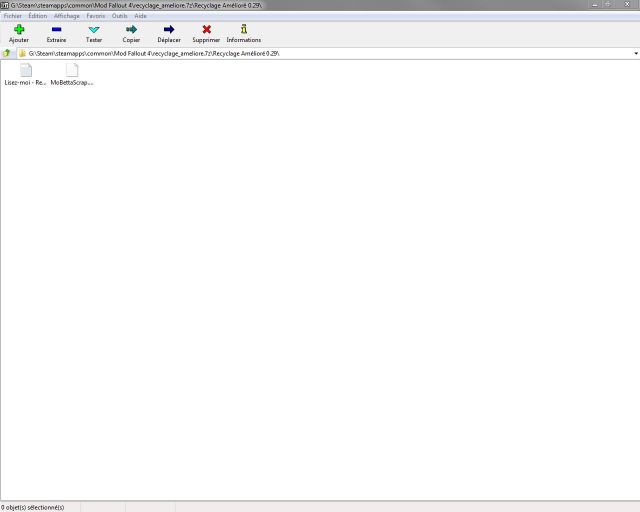Click the '0 objet(s) sélectionné(s)' status text

tap(33, 508)
